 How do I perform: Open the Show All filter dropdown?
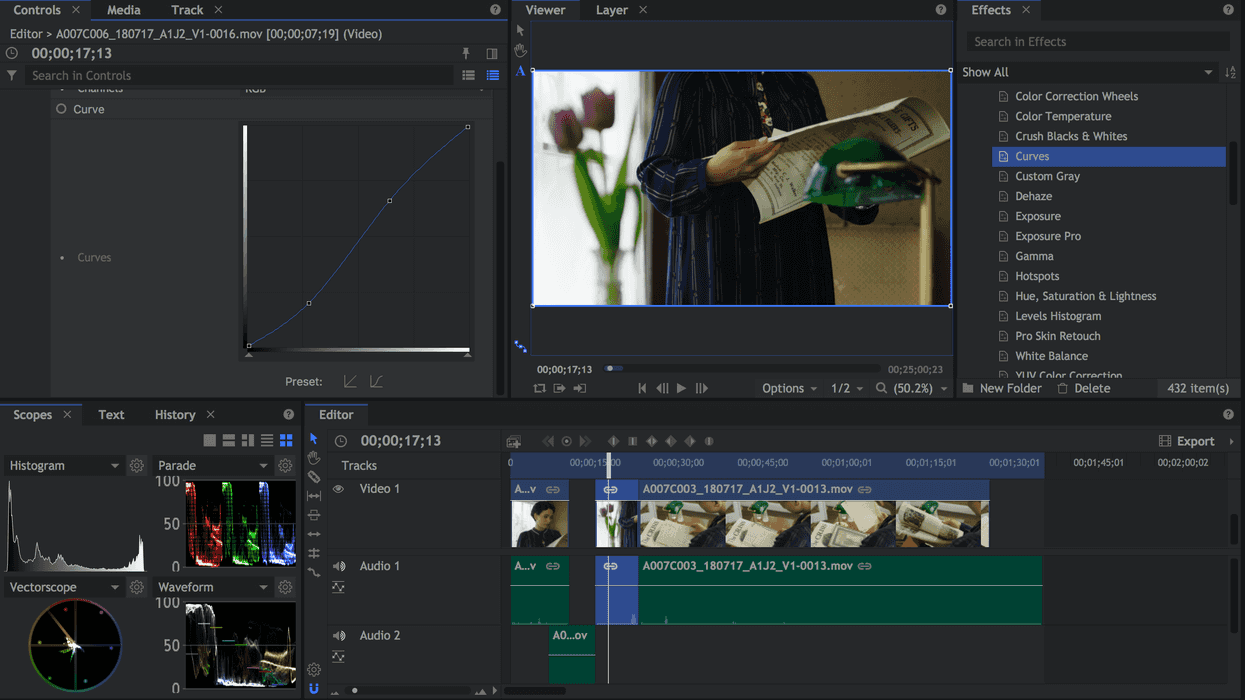point(1087,73)
